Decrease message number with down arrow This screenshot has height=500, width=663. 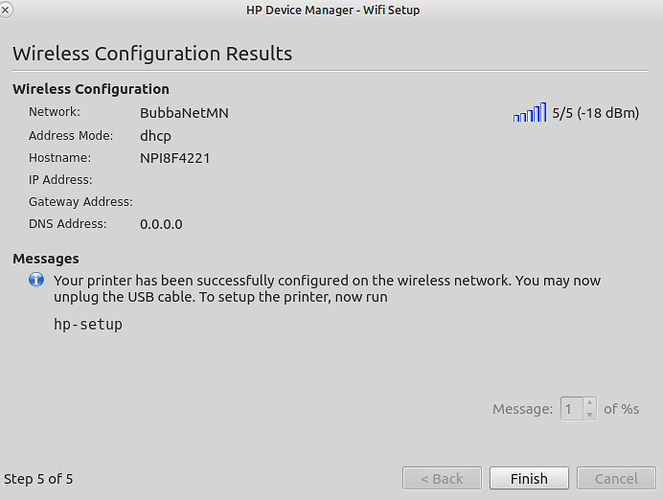point(589,415)
